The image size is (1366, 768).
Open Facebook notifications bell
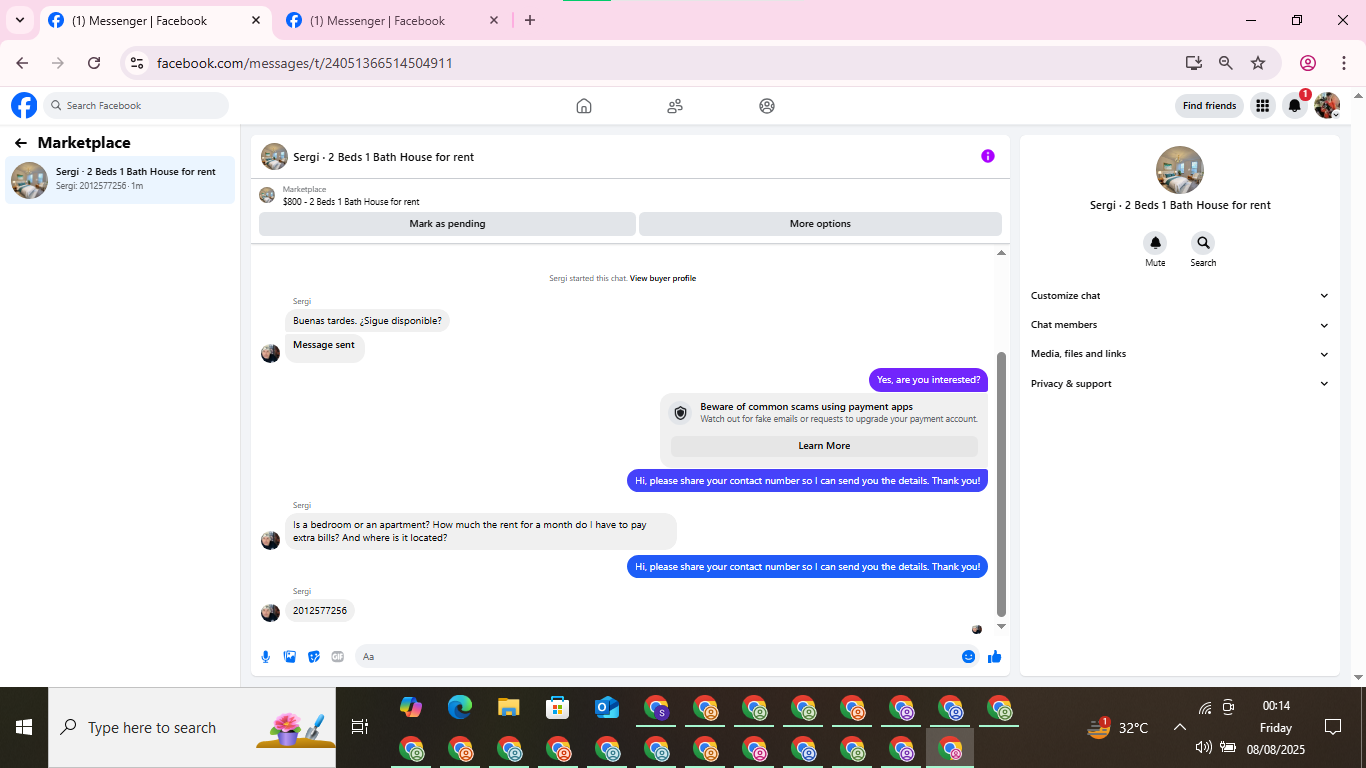click(1294, 106)
